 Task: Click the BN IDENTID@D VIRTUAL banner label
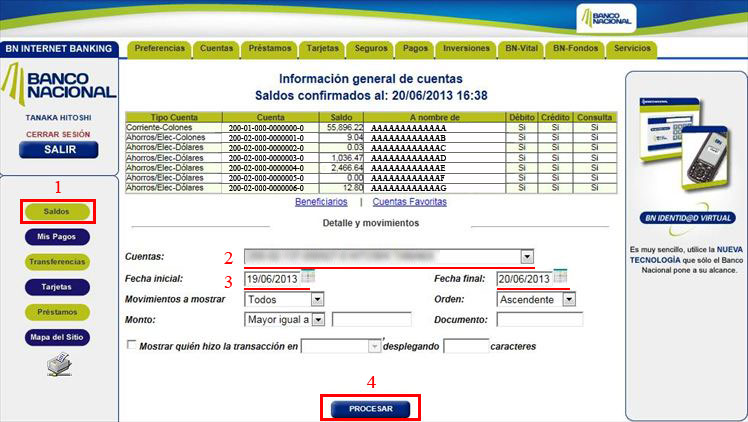[687, 218]
